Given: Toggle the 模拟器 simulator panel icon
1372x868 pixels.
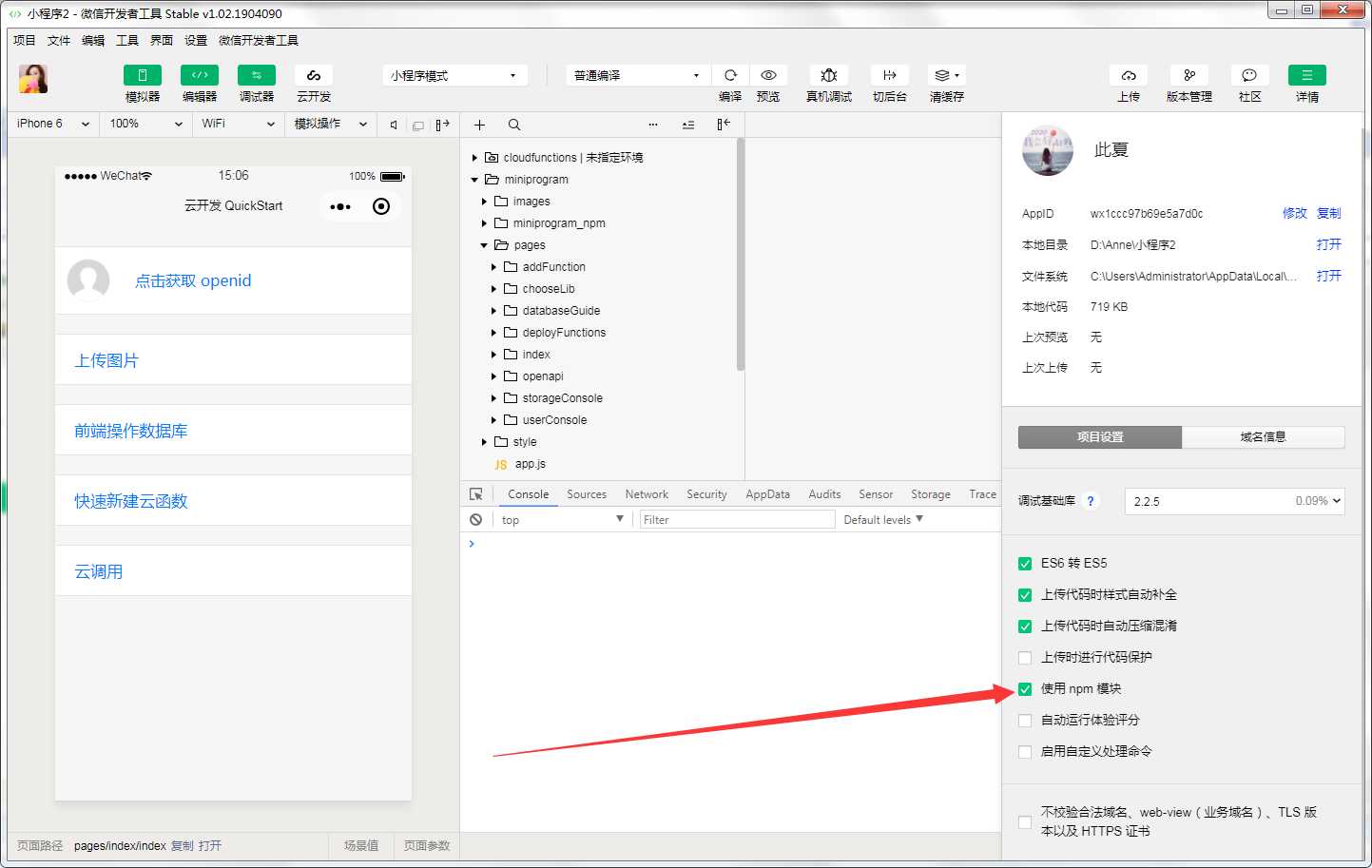Looking at the screenshot, I should 143,75.
